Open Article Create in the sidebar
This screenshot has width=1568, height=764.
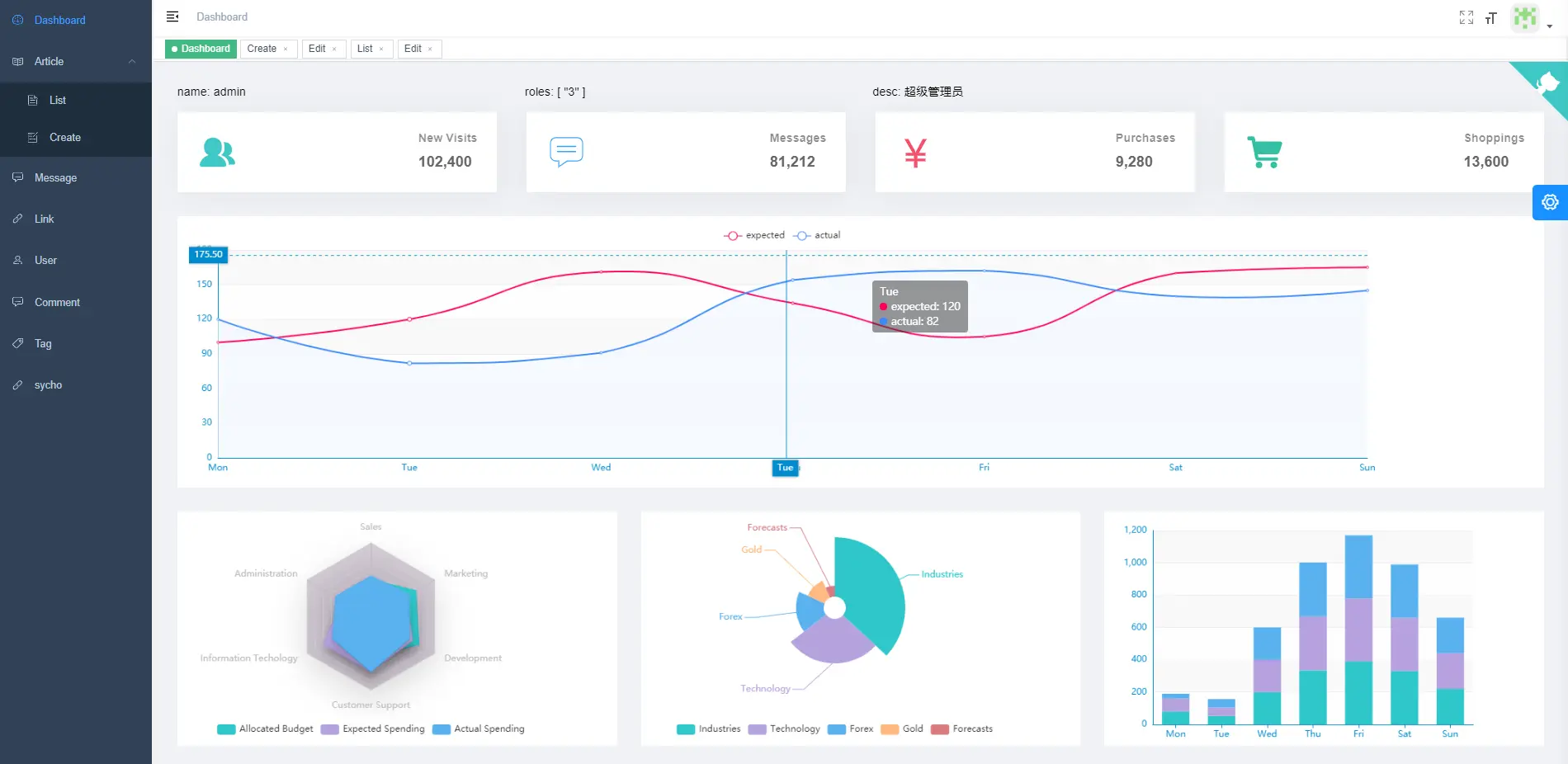76,137
